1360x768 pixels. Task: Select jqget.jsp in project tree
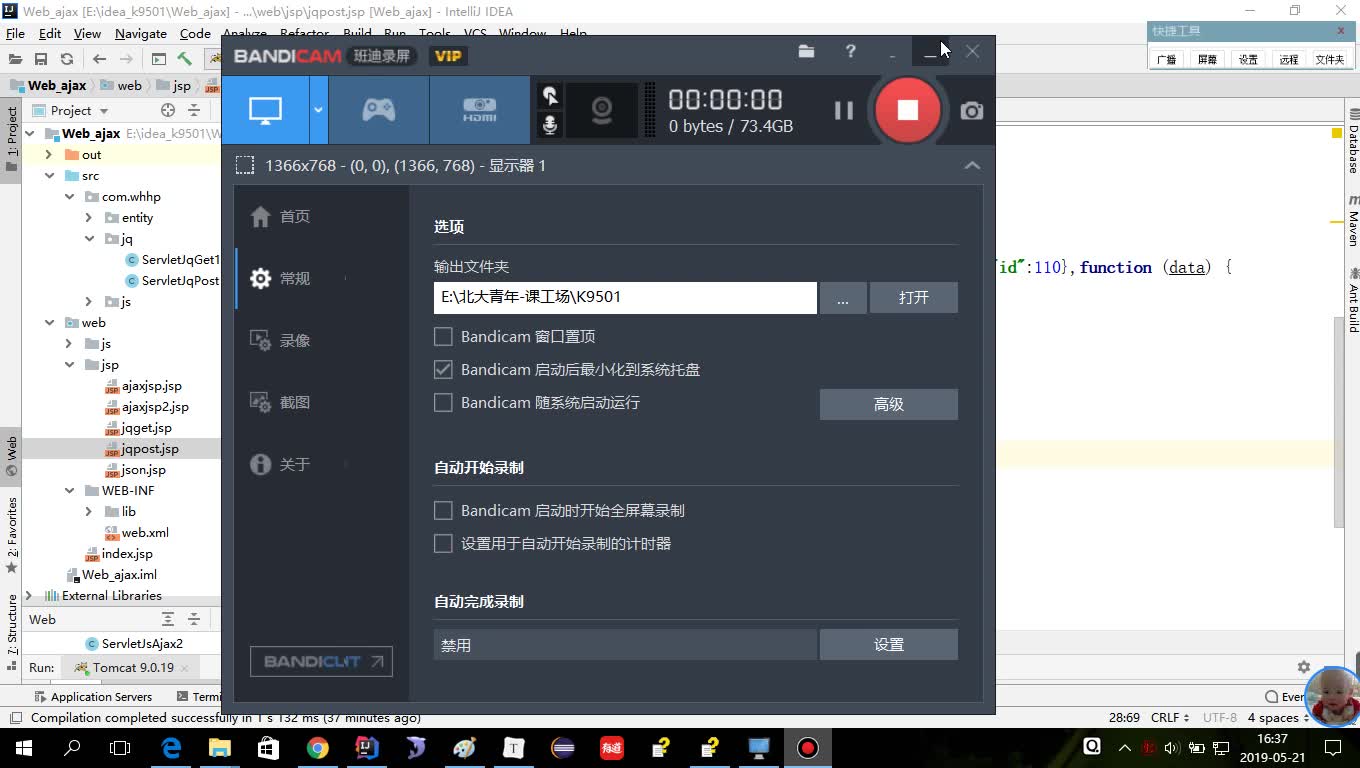coord(146,428)
